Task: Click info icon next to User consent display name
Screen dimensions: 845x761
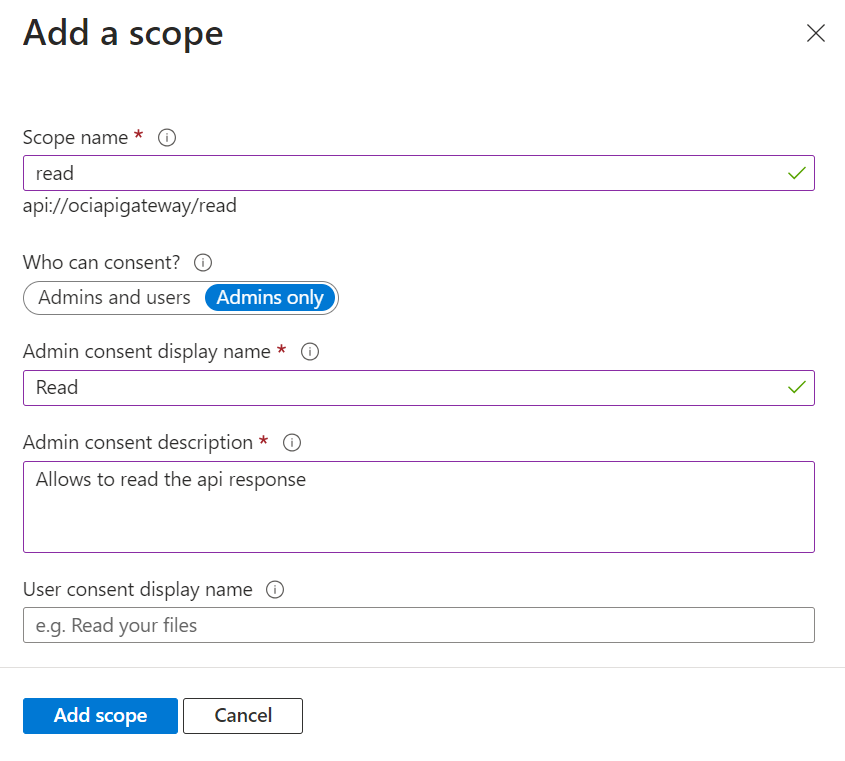Action: (x=275, y=590)
